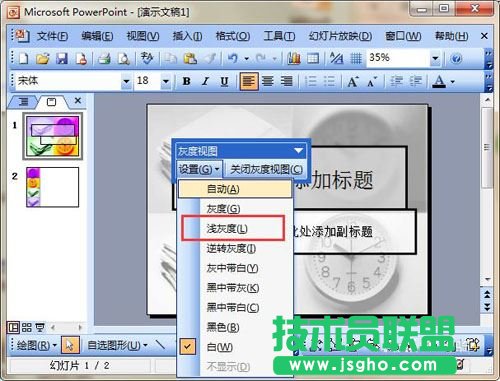Choose 黑色(B) black option
The image size is (500, 381).
[x=235, y=327]
